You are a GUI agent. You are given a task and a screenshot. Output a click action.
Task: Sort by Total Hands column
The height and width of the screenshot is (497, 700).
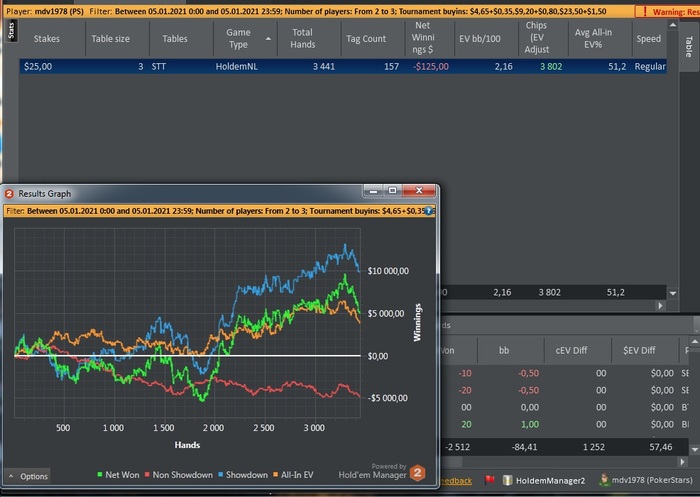[x=303, y=39]
